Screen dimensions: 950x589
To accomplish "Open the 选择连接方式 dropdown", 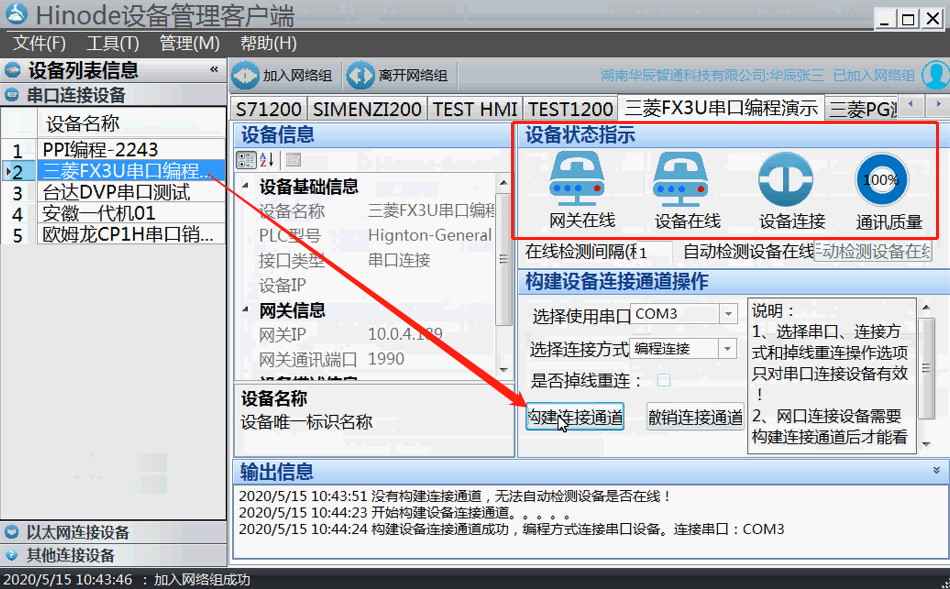I will click(727, 348).
